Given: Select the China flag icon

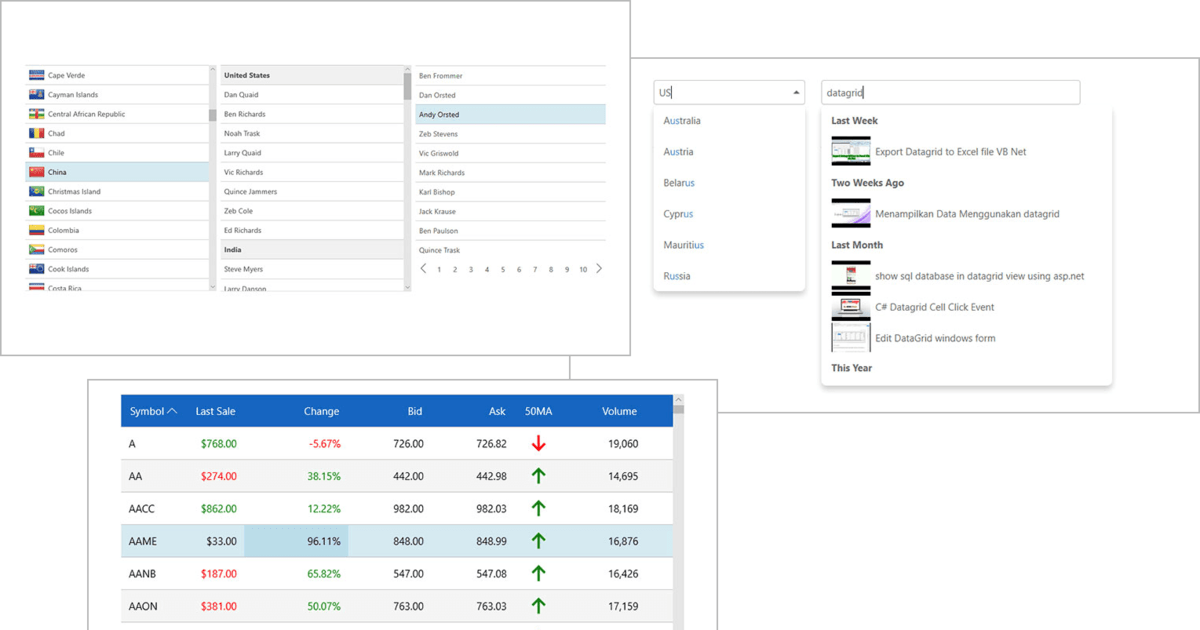Looking at the screenshot, I should pyautogui.click(x=37, y=171).
